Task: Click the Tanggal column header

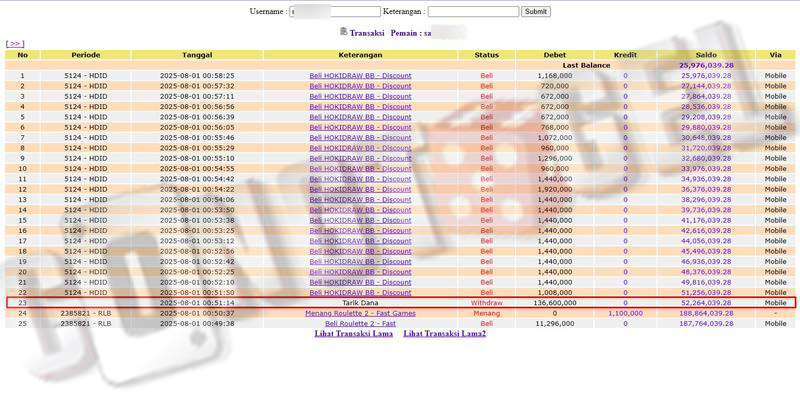Action: 197,55
